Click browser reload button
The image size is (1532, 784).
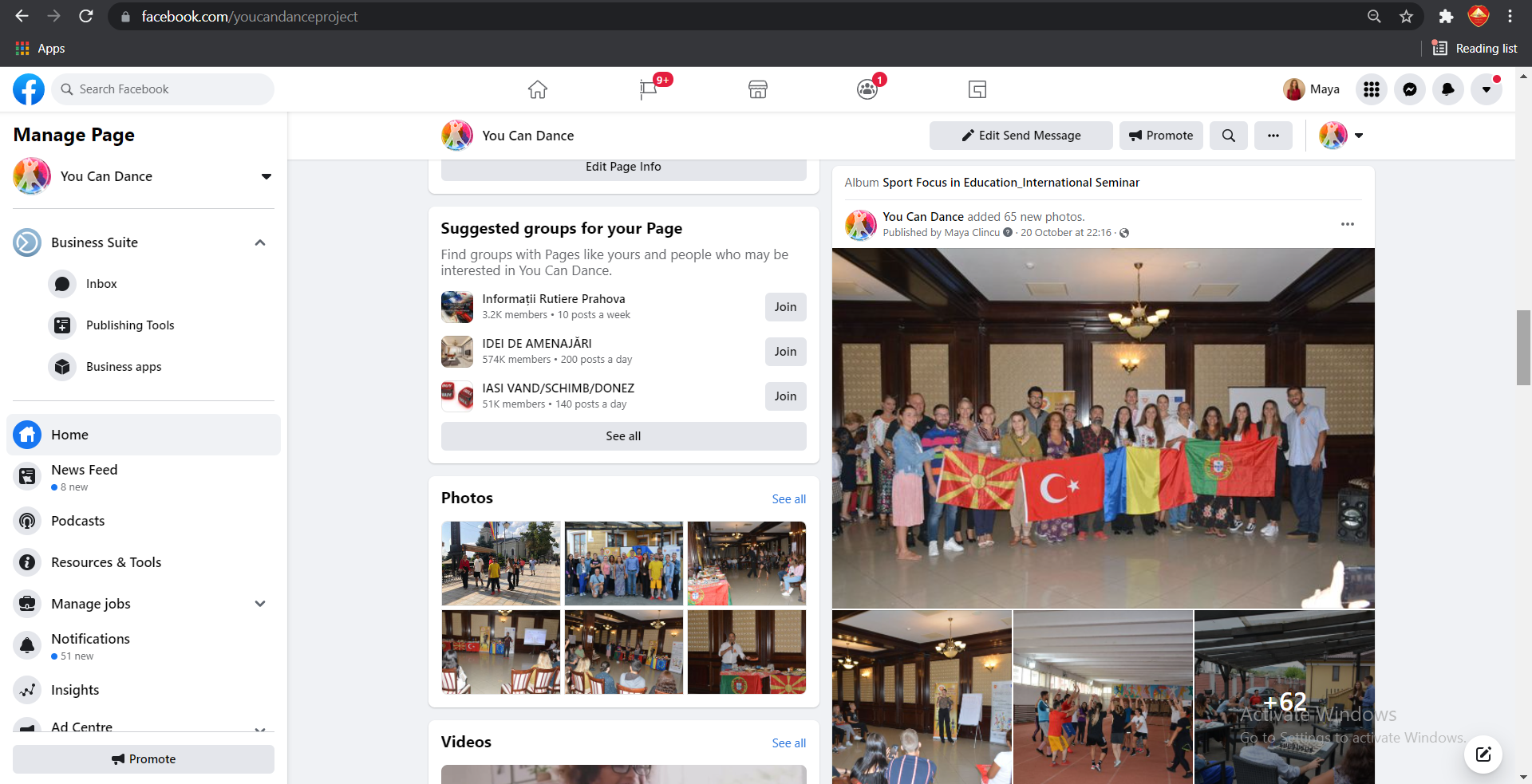point(86,16)
